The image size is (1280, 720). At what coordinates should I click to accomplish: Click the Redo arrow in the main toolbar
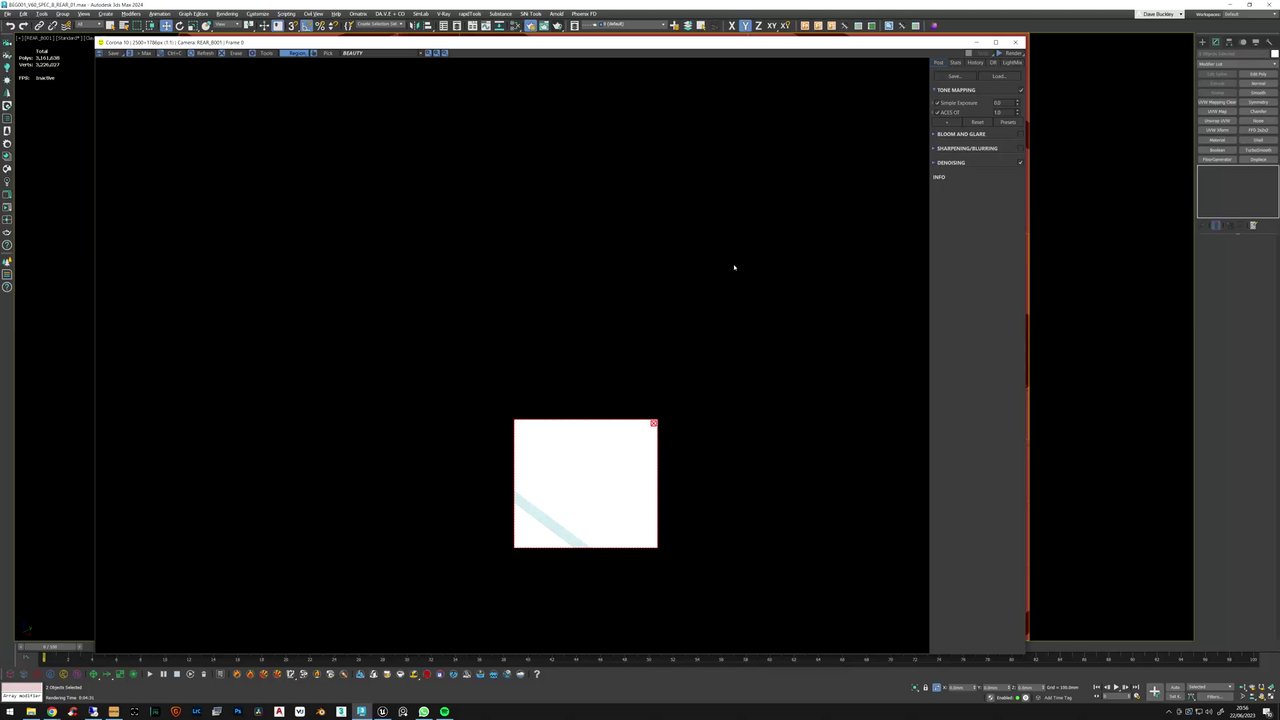point(21,26)
